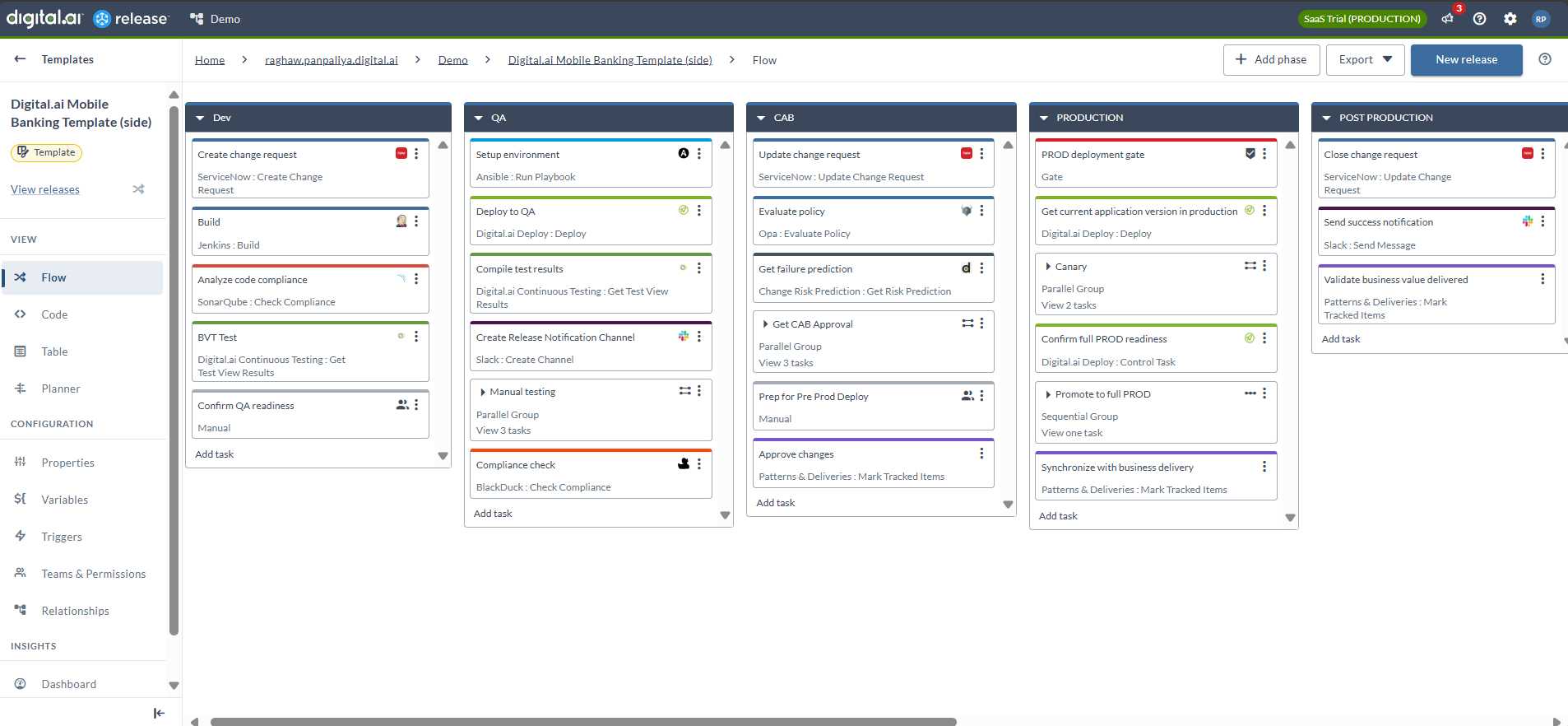Open options menu for Deploy to QA

point(699,211)
